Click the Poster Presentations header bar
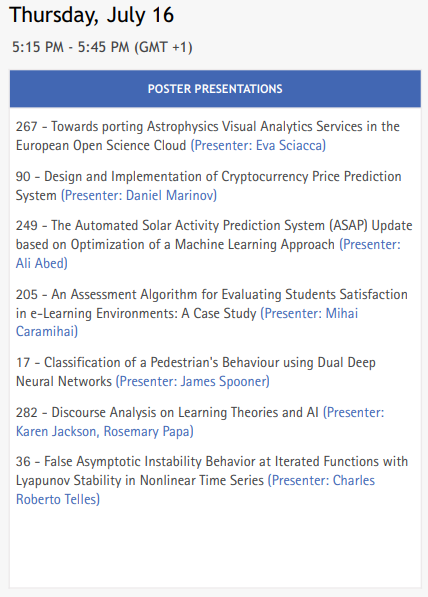The width and height of the screenshot is (428, 597). pos(215,88)
